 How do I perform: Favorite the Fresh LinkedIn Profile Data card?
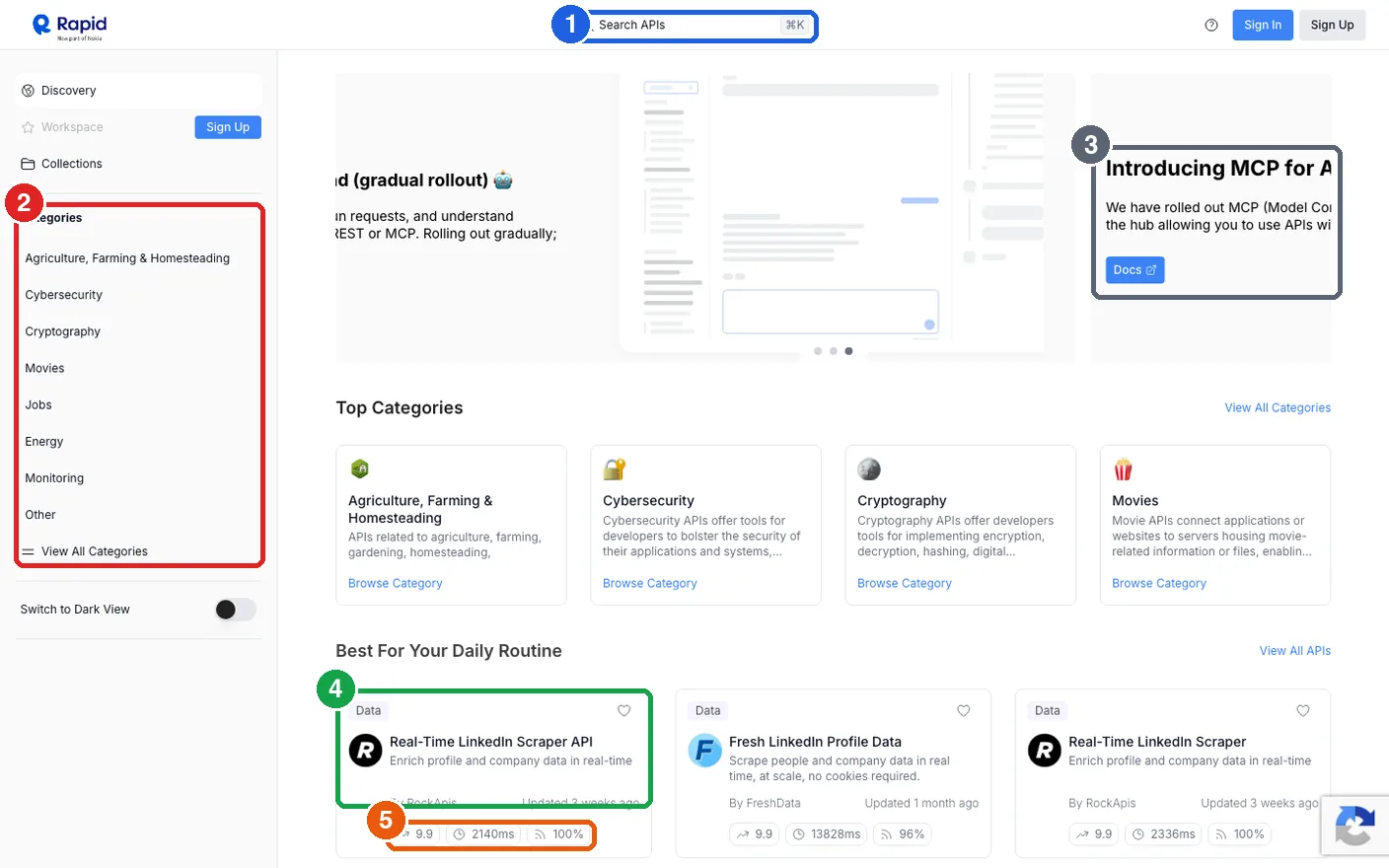pyautogui.click(x=964, y=711)
